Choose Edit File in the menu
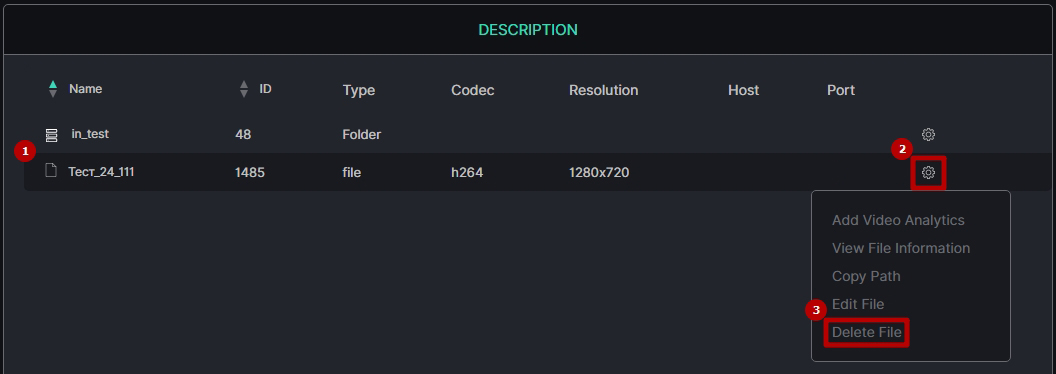The height and width of the screenshot is (374, 1056). pos(857,304)
